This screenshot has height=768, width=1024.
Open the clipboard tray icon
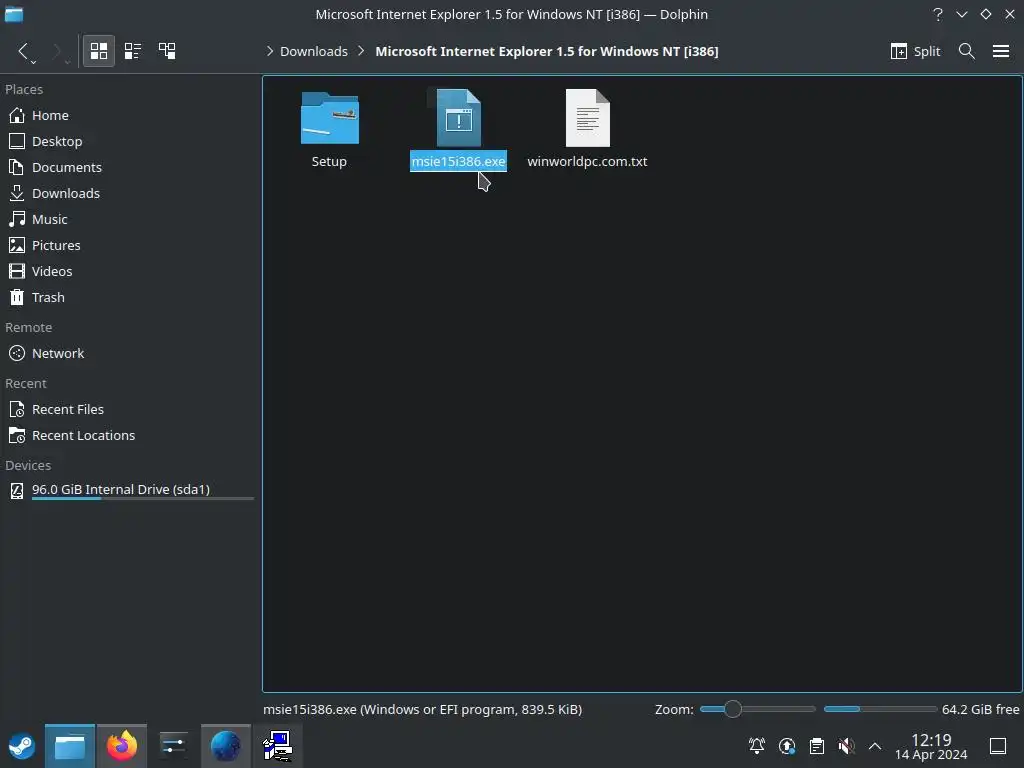(x=817, y=746)
